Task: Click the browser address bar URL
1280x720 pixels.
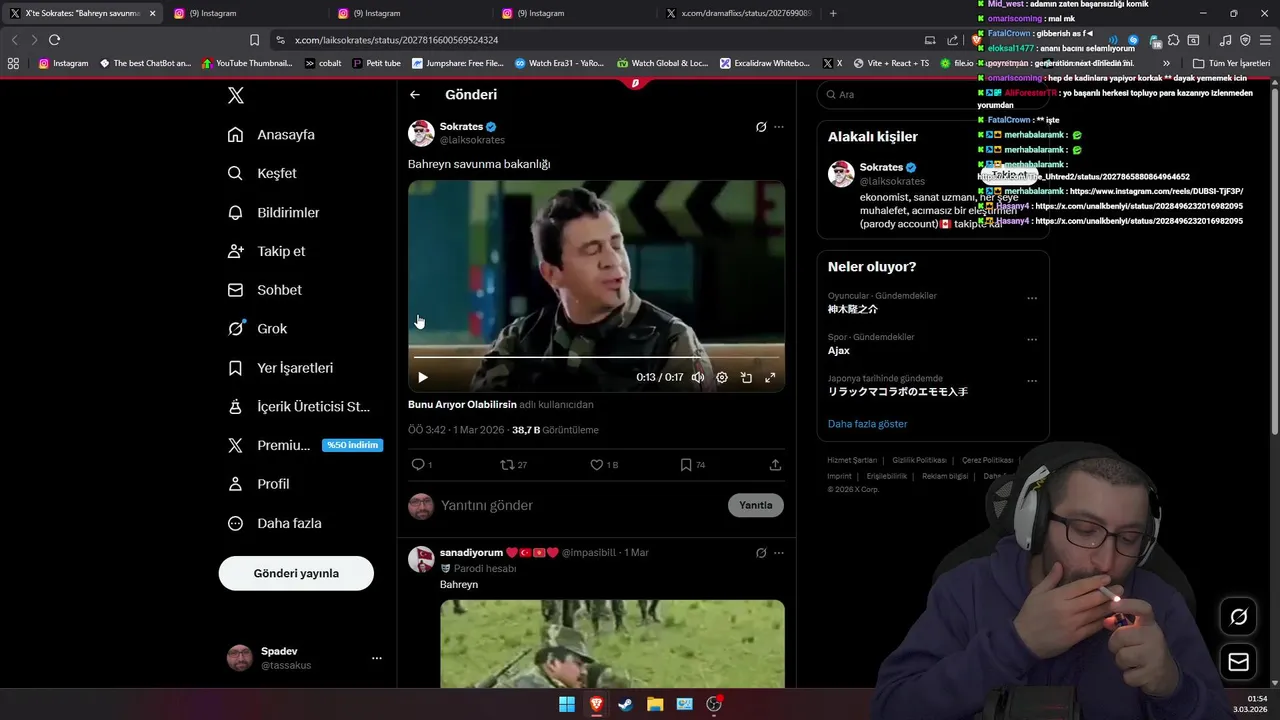Action: [397, 40]
